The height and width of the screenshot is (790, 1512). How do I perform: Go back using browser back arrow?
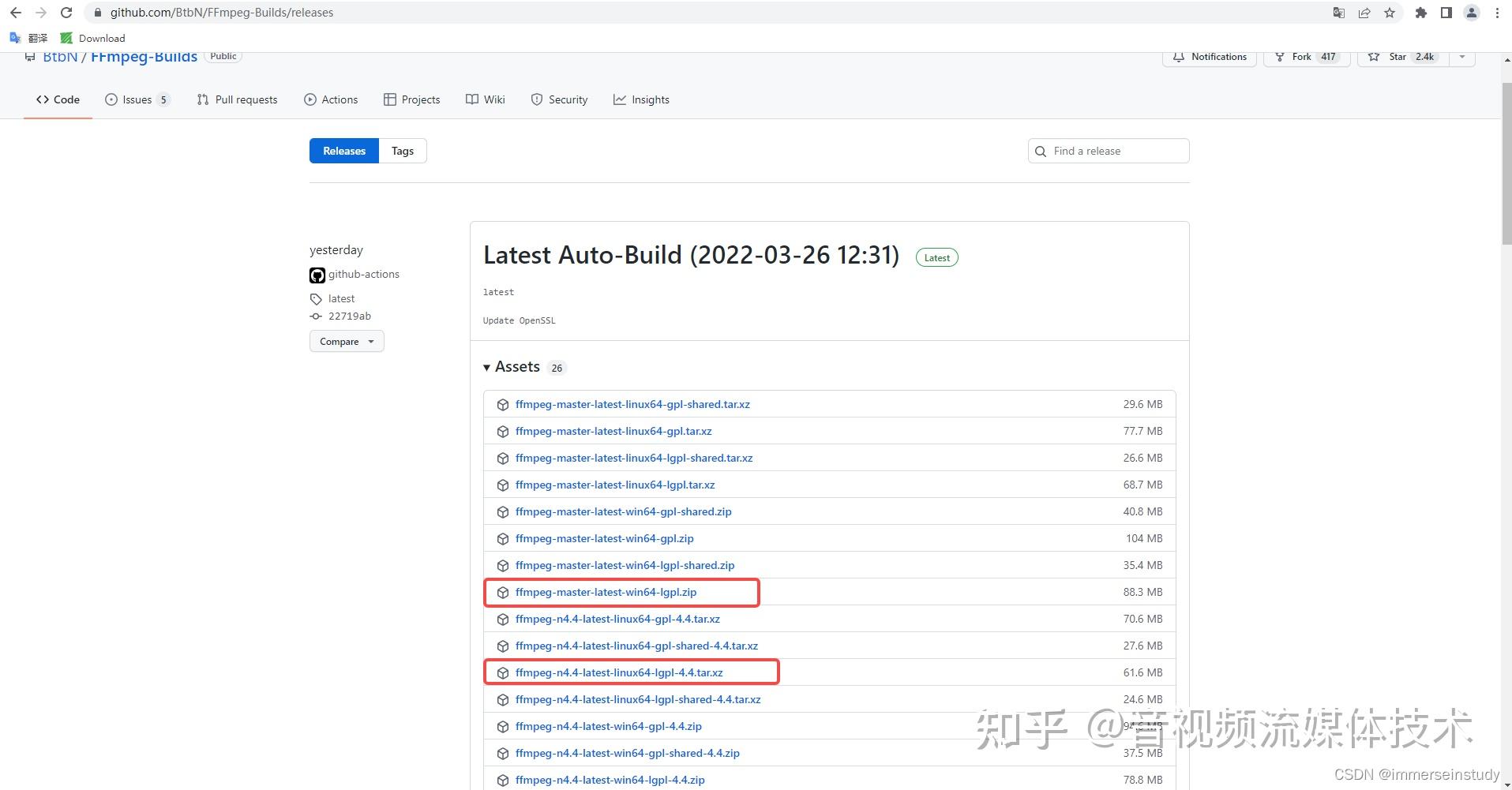point(16,13)
